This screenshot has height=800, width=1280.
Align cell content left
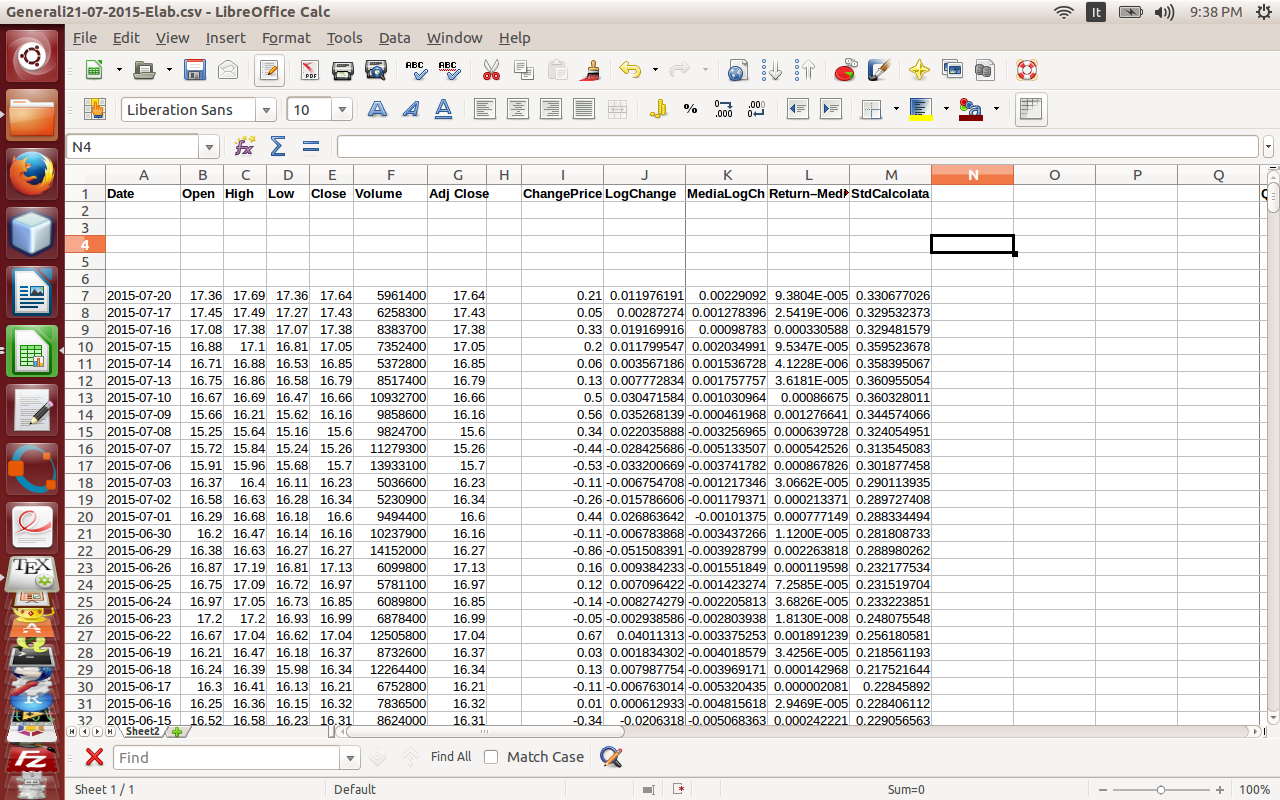coord(485,109)
